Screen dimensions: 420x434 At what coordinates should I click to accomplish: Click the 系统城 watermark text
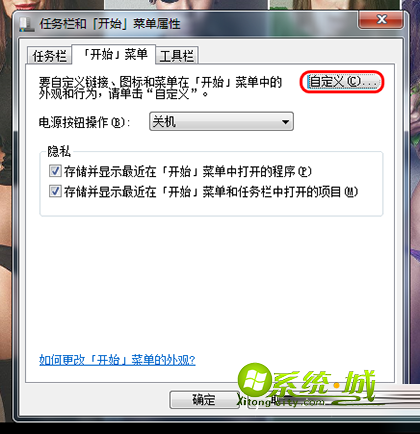pyautogui.click(x=325, y=385)
